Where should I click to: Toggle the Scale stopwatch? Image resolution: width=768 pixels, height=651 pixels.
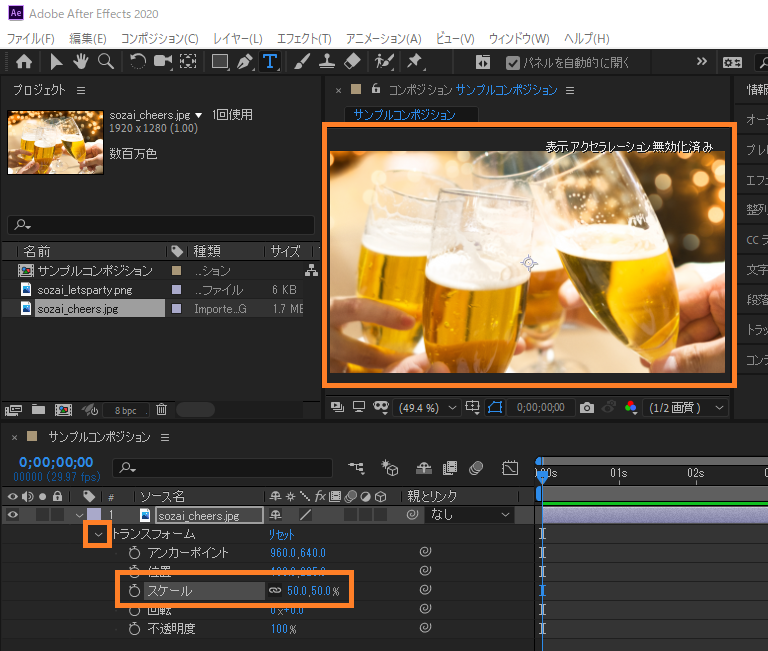pyautogui.click(x=134, y=591)
